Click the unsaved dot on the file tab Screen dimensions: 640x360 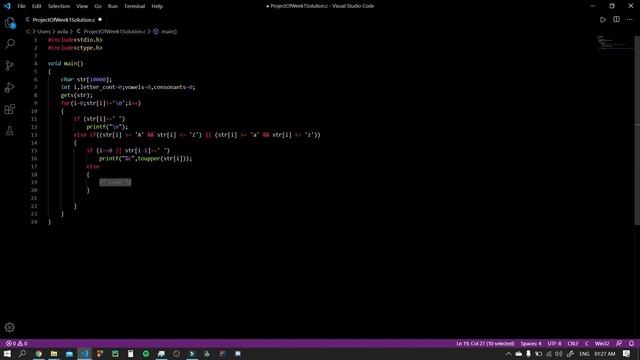click(100, 20)
